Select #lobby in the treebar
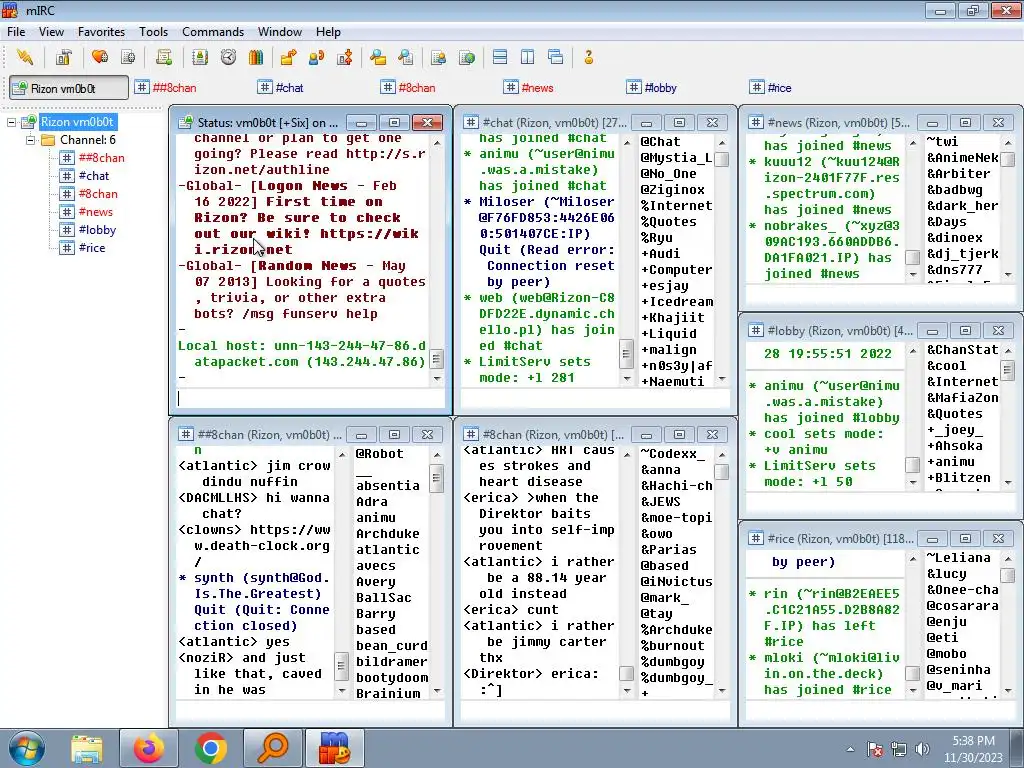1024x768 pixels. (97, 230)
